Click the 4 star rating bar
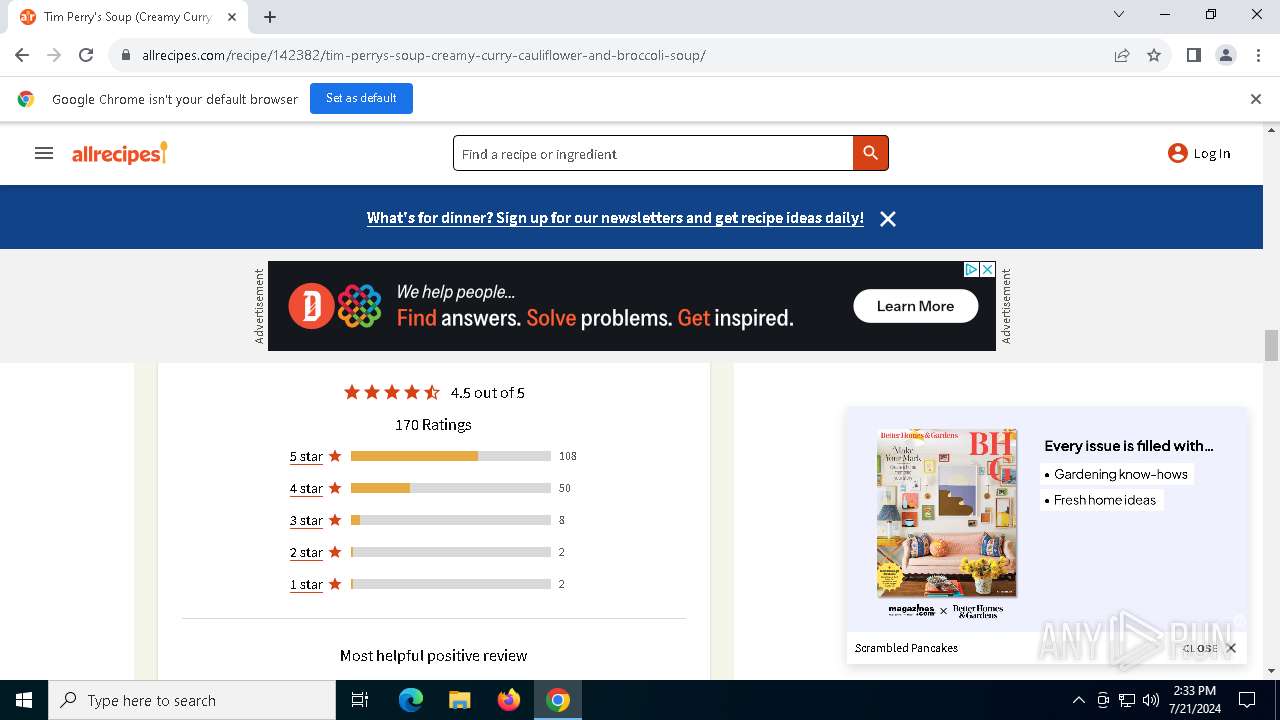 (451, 488)
